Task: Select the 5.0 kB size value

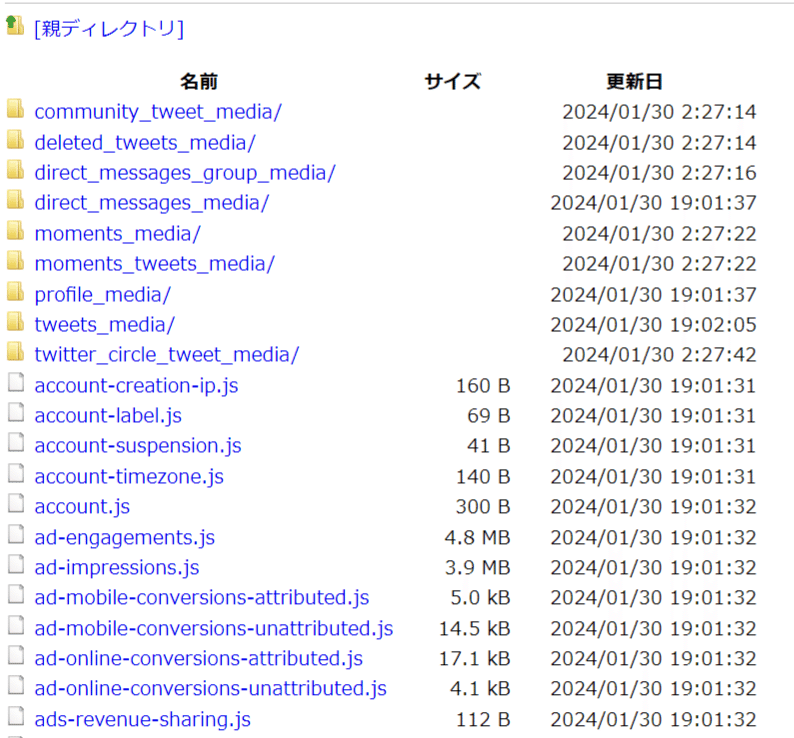Action: (480, 598)
